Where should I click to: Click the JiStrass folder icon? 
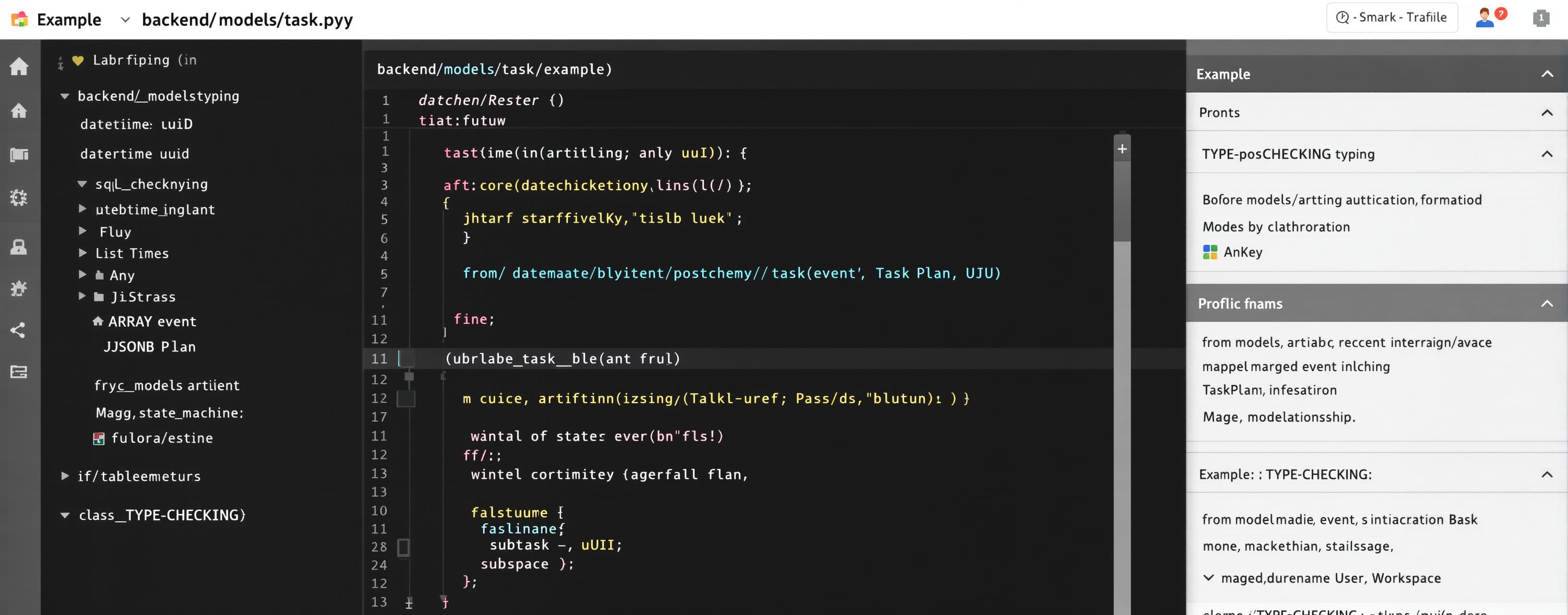click(99, 297)
